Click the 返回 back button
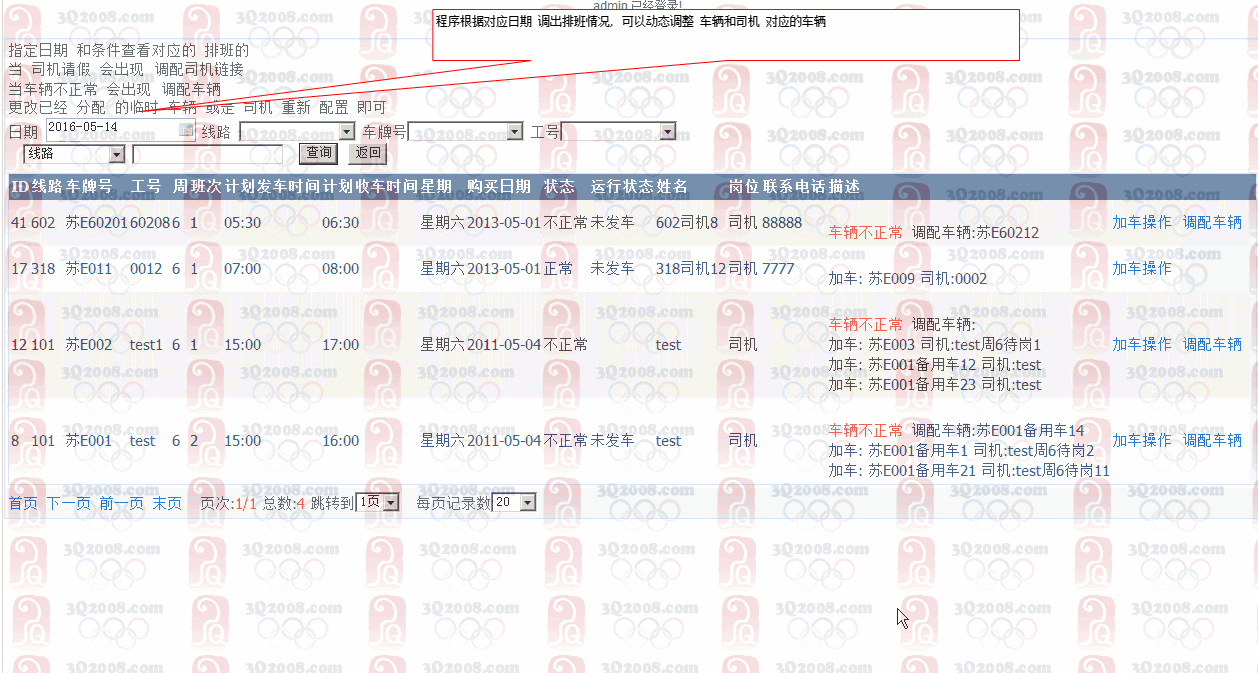Viewport: 1258px width, 673px height. 367,153
